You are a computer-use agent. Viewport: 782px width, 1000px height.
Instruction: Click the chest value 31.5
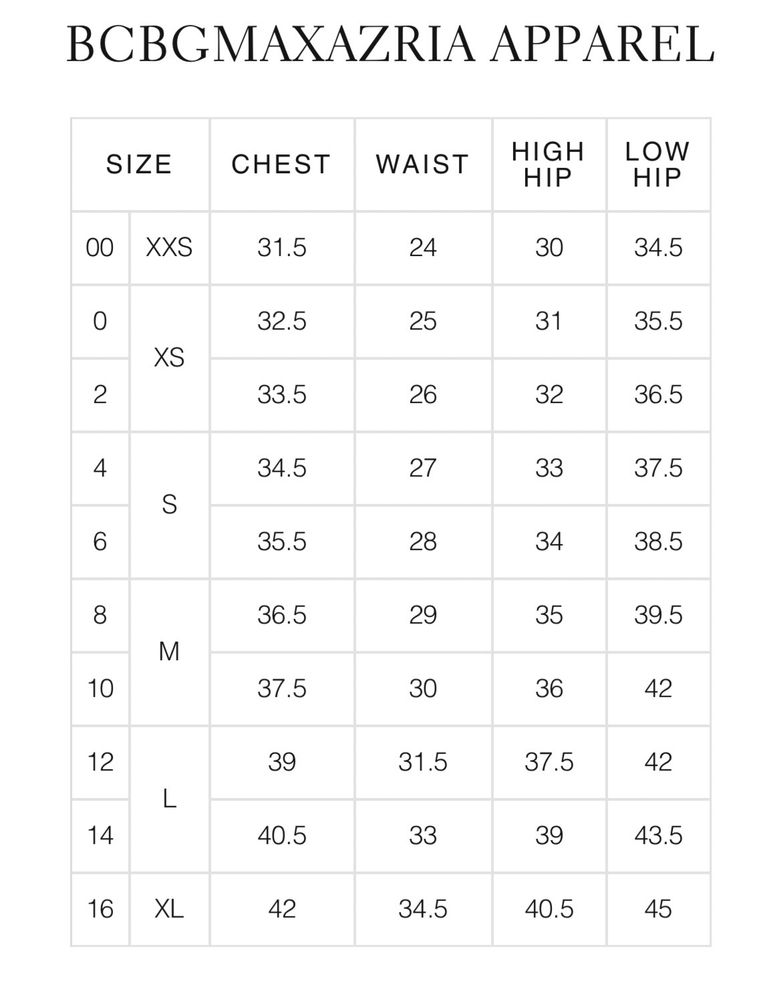pos(281,247)
